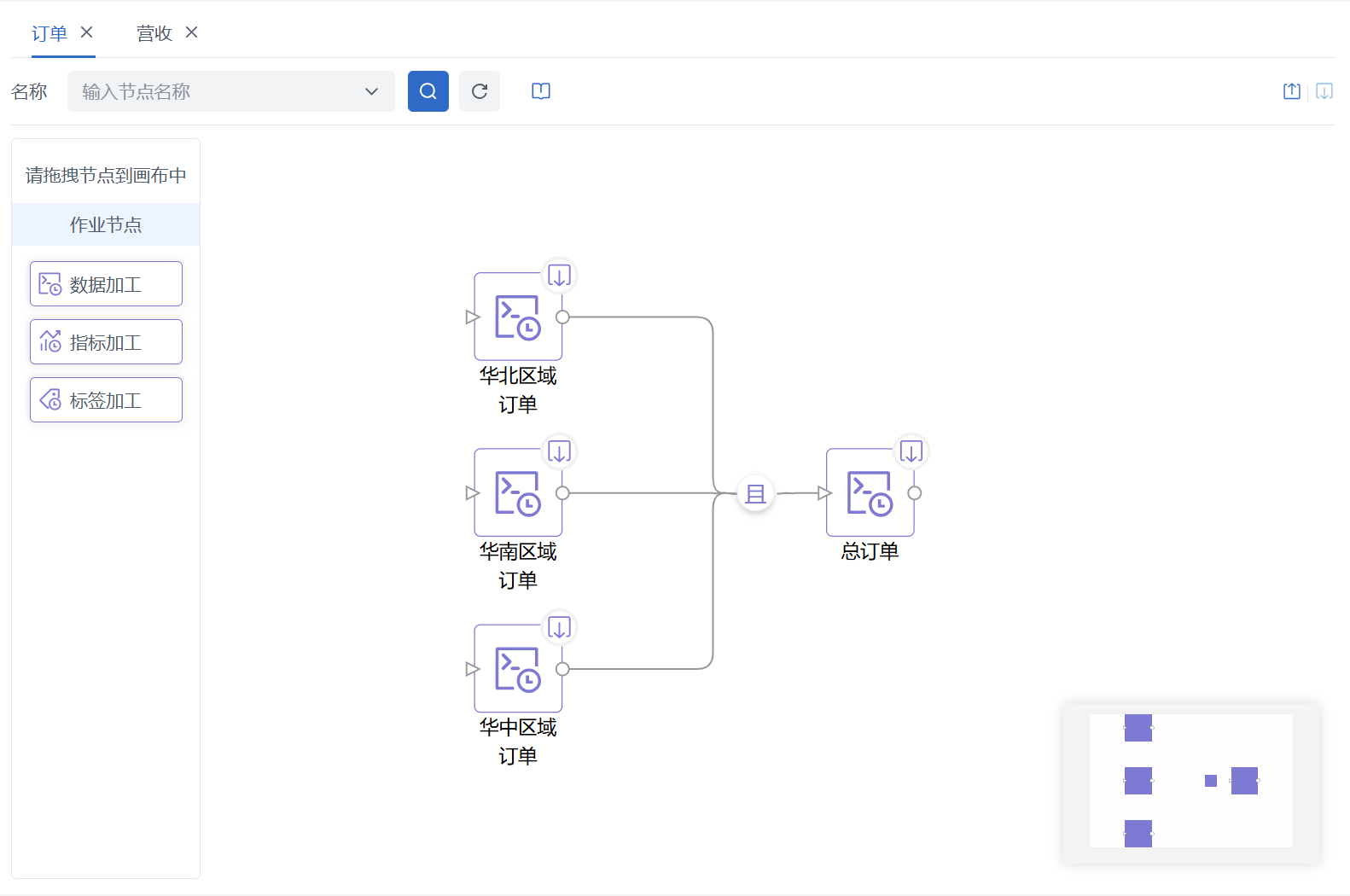This screenshot has width=1350, height=896.
Task: Click the 标签加工 node button
Action: coord(106,400)
